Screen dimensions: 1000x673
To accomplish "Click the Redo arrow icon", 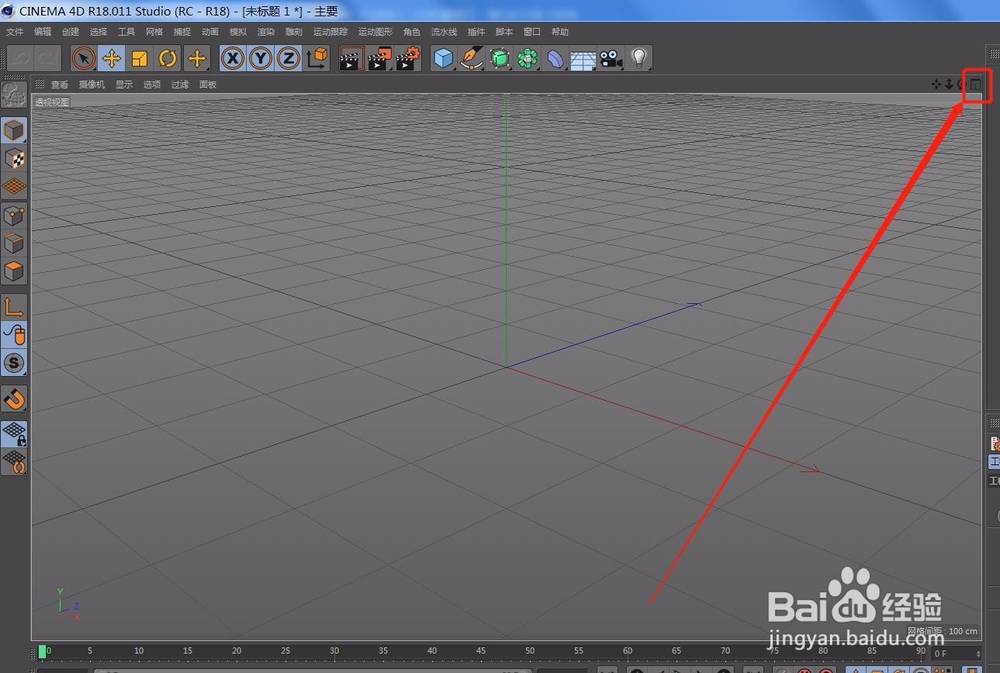I will coord(48,59).
